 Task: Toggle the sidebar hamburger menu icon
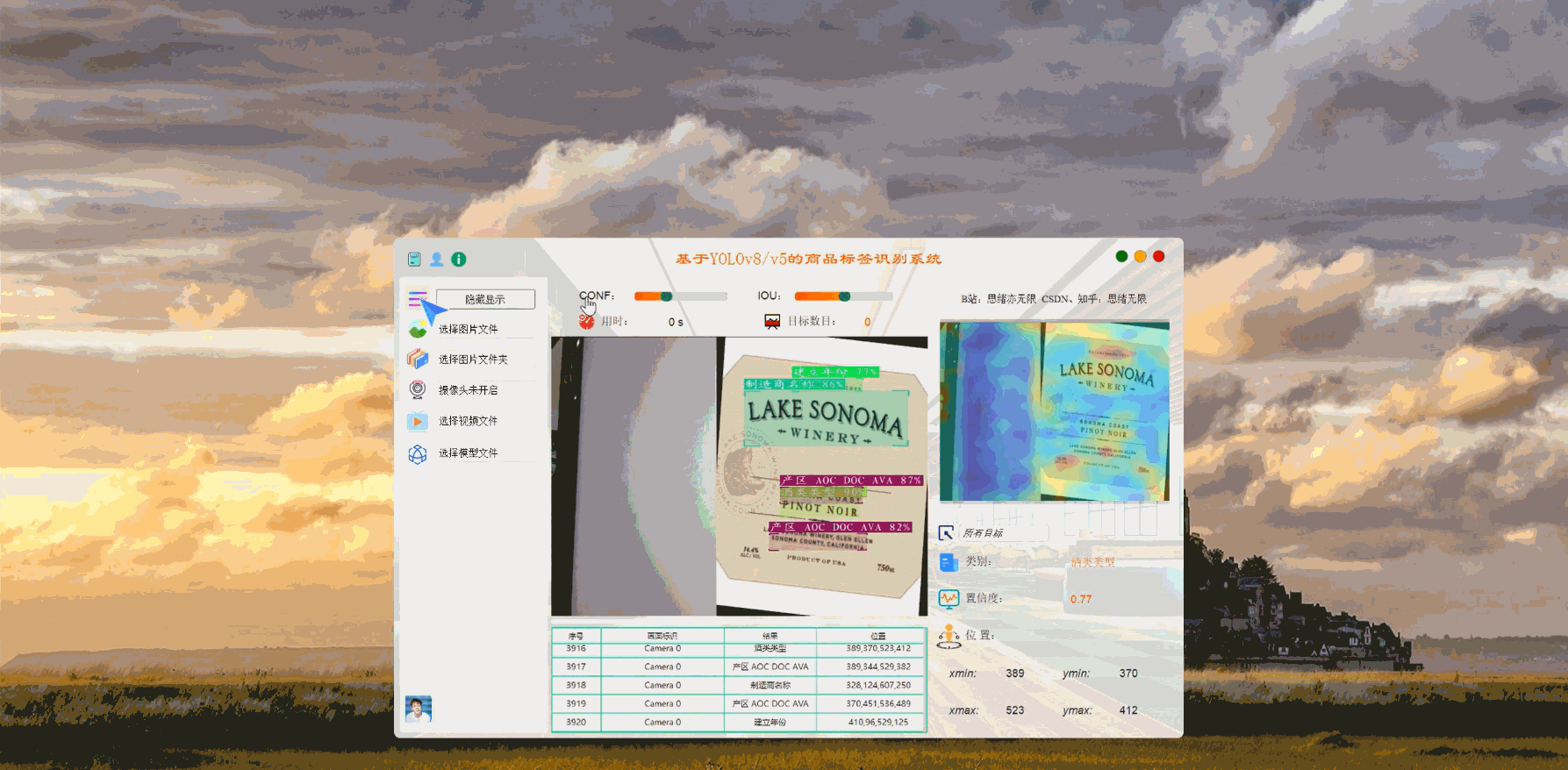417,300
